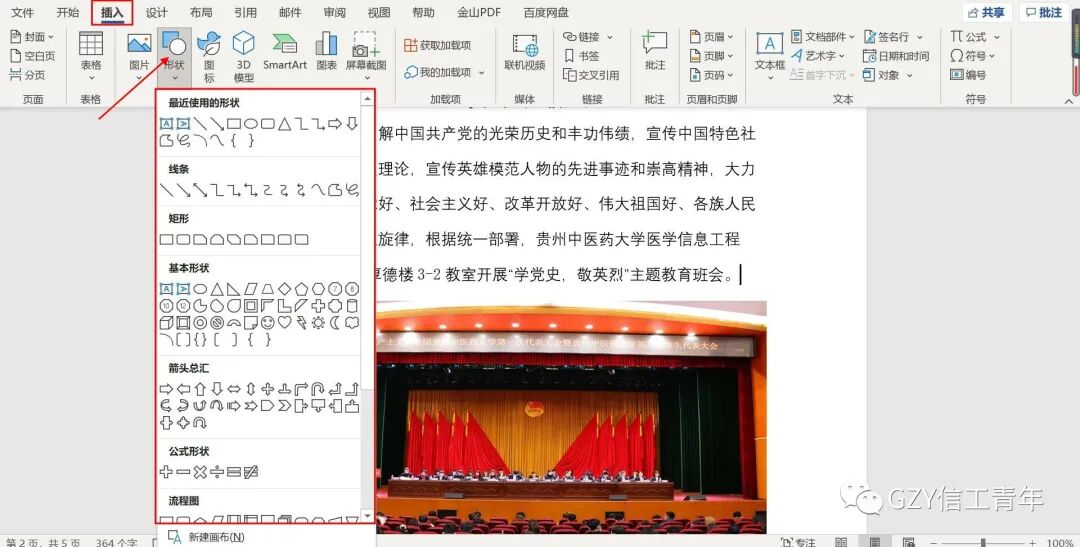Viewport: 1080px width, 547px height.
Task: Select the cube shape
Action: 166,322
